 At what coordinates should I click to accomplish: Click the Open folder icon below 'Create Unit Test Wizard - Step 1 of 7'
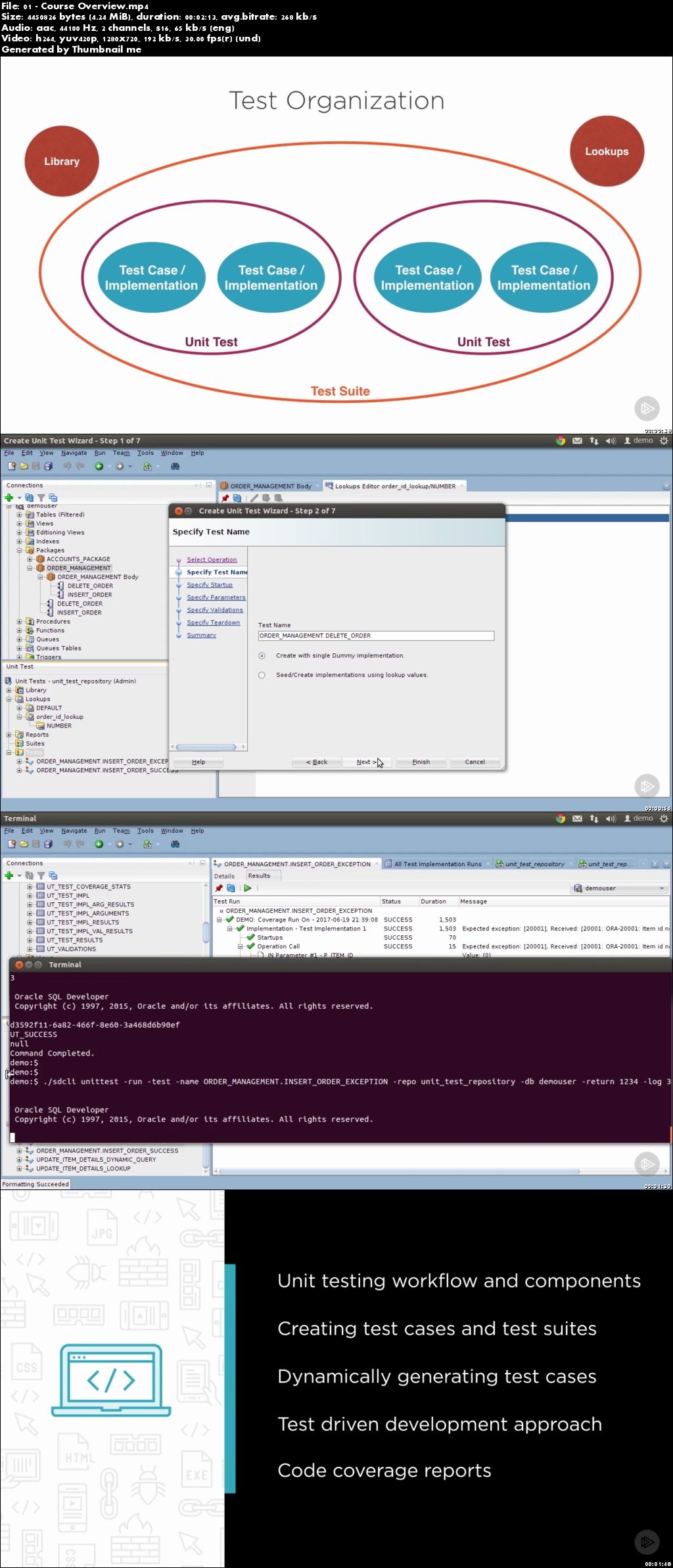tap(24, 467)
